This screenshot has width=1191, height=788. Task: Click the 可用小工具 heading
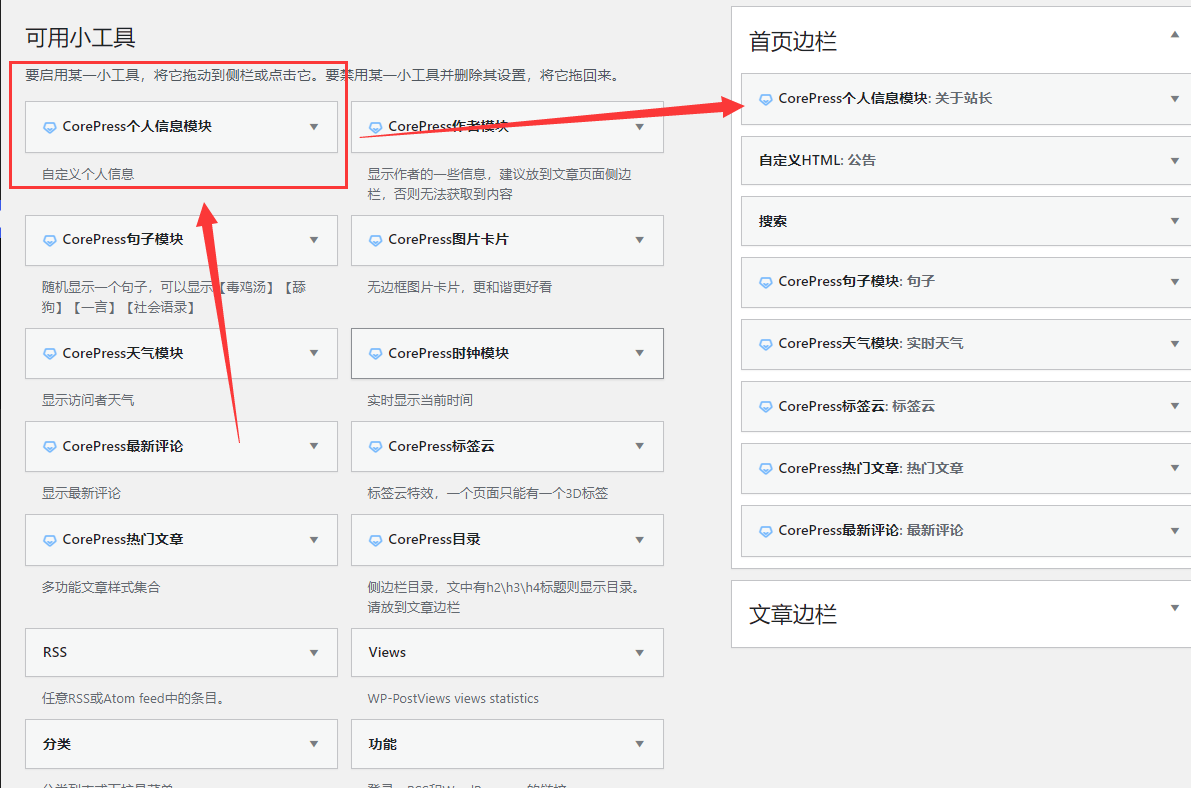(80, 37)
